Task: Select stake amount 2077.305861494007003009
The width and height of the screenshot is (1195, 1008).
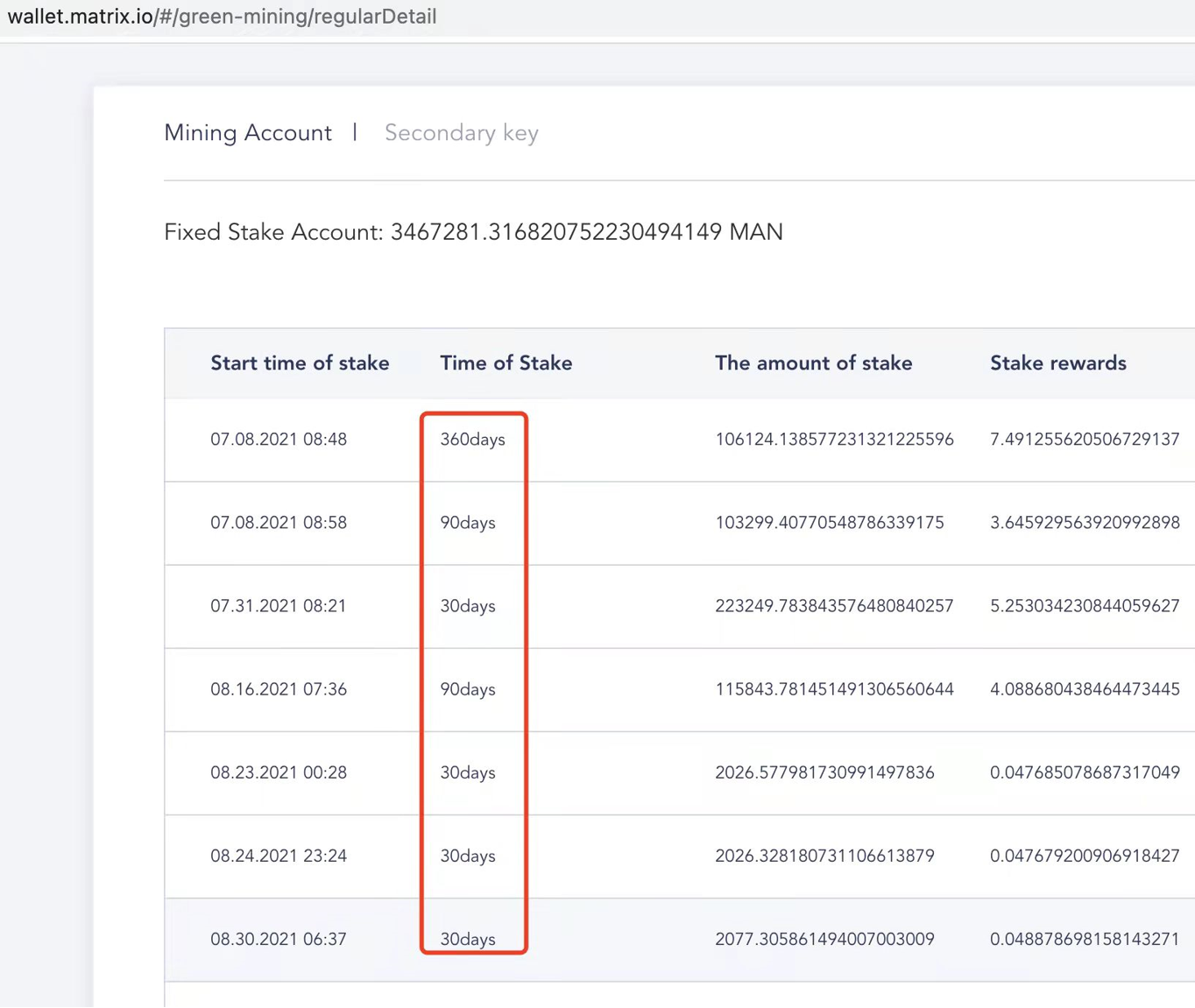Action: tap(824, 939)
